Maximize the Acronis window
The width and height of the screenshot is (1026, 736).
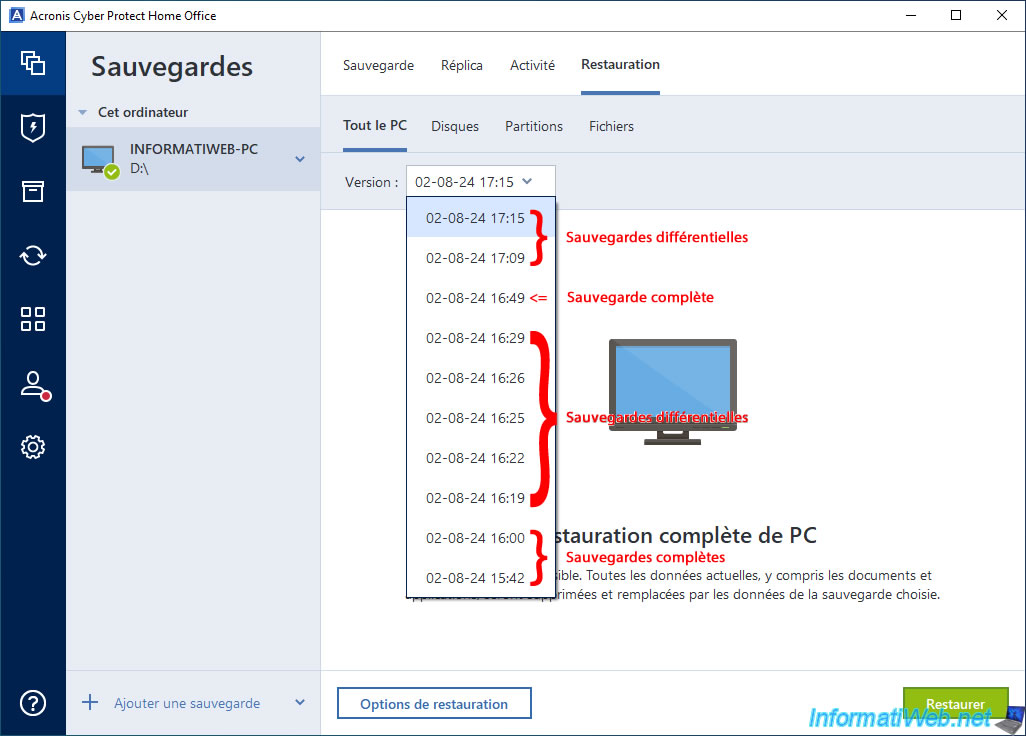pyautogui.click(x=956, y=15)
